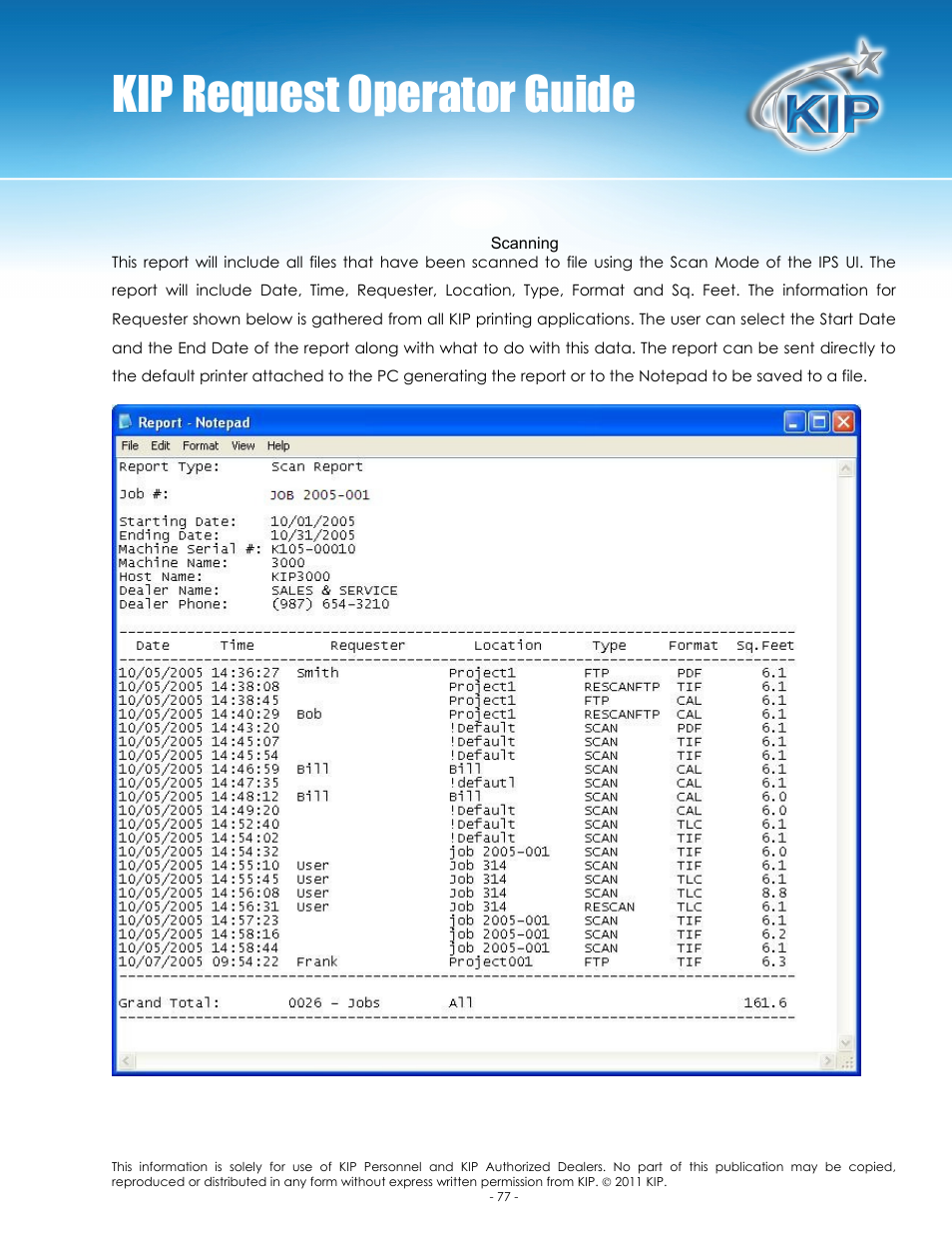Click the '8.8' sq. feet value

point(774,893)
